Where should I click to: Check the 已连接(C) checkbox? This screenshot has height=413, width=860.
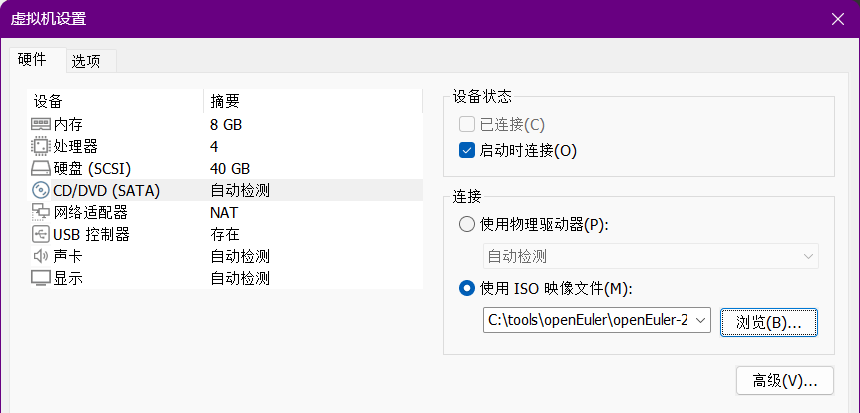coord(466,124)
